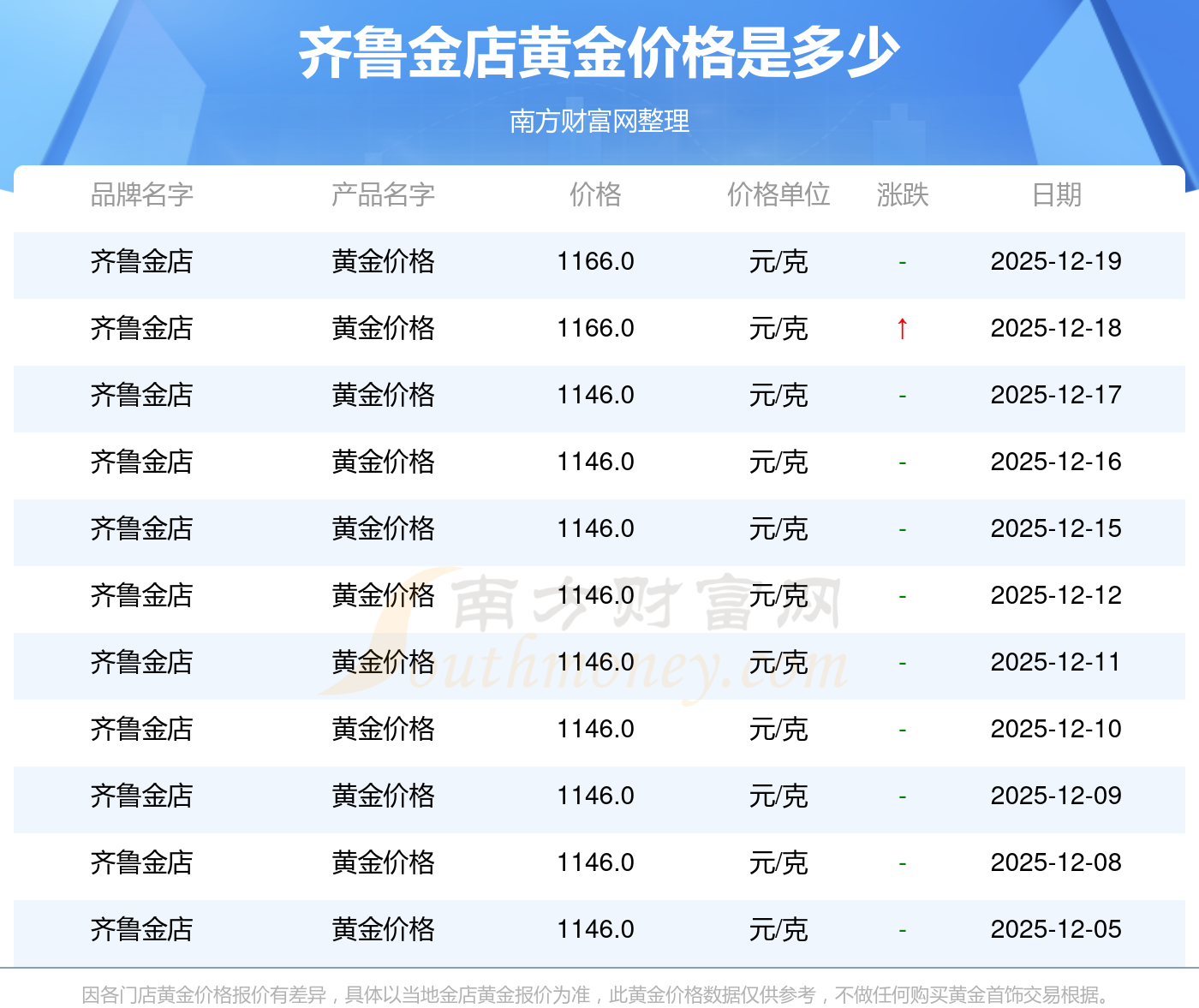Click the 价格 column header
Screen dimensions: 1199x1008
tap(596, 195)
